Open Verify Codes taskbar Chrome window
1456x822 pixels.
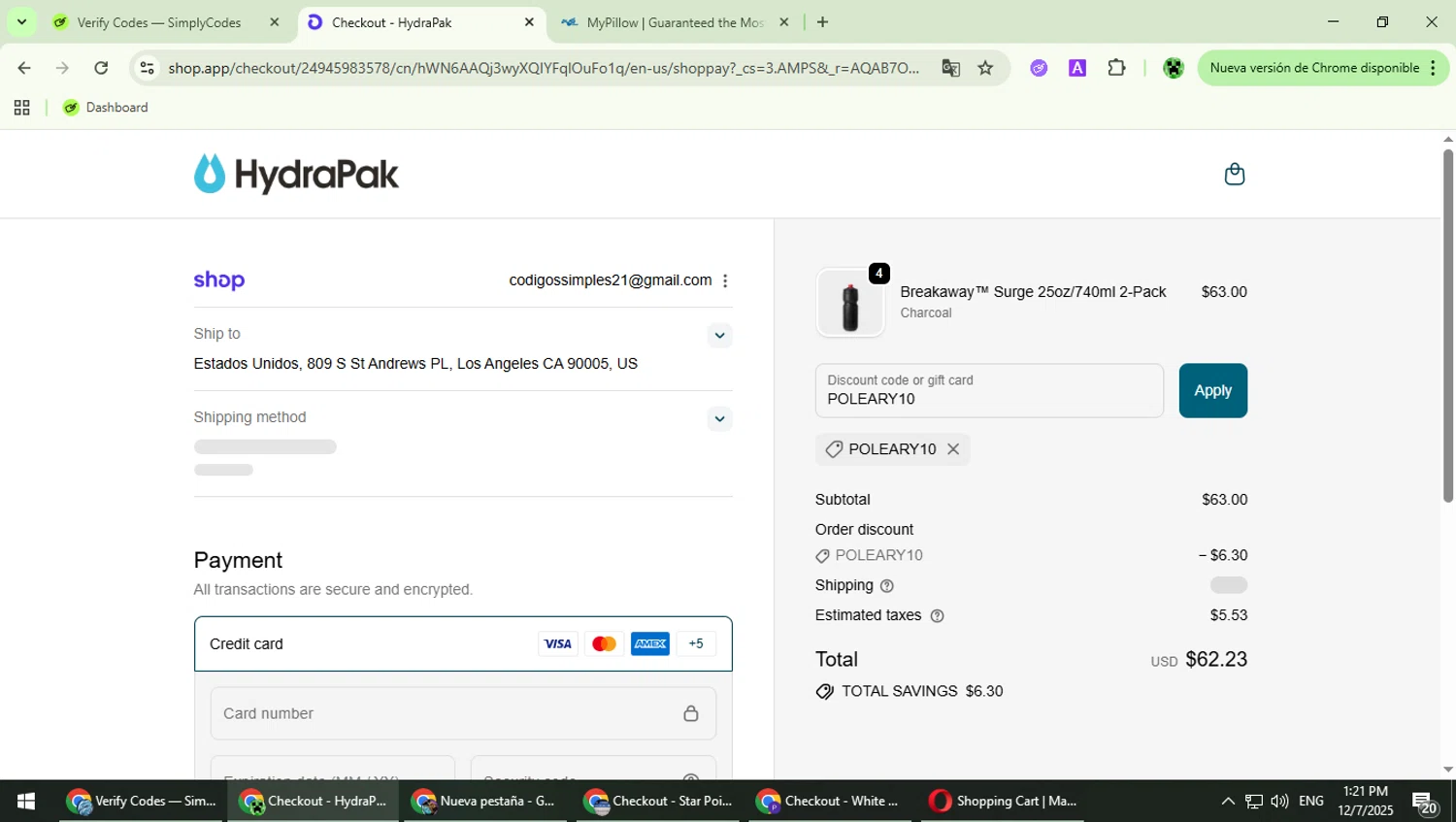click(142, 802)
